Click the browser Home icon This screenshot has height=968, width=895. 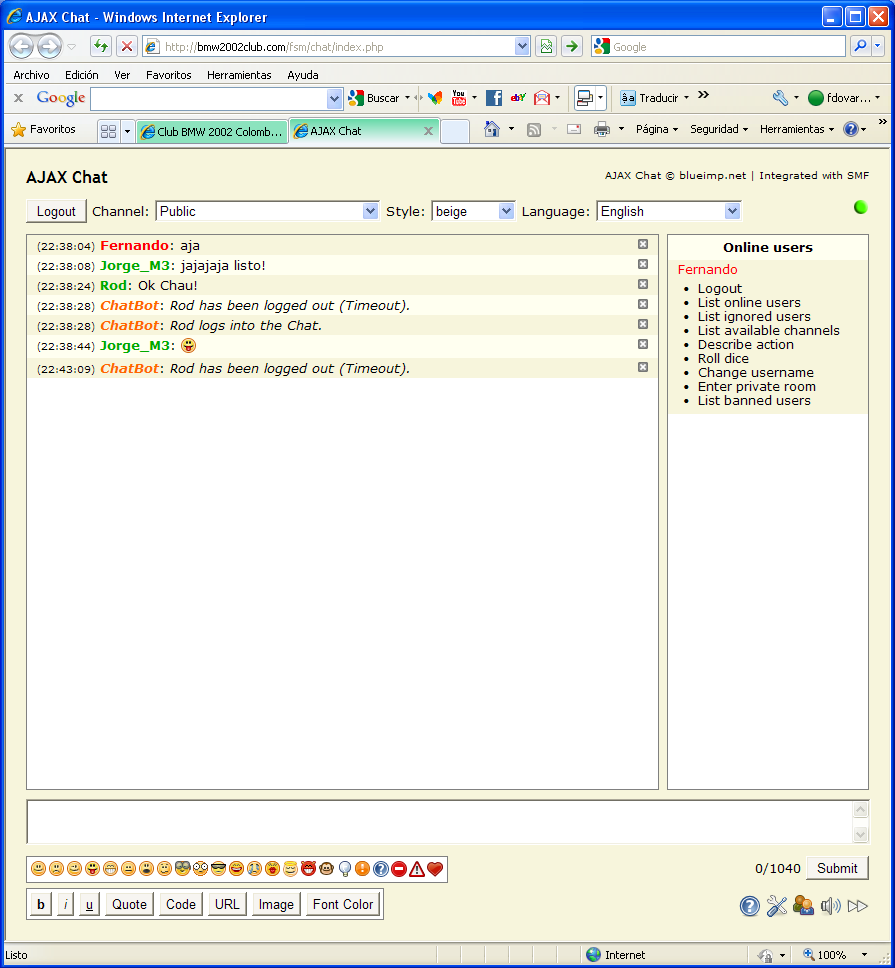point(492,129)
